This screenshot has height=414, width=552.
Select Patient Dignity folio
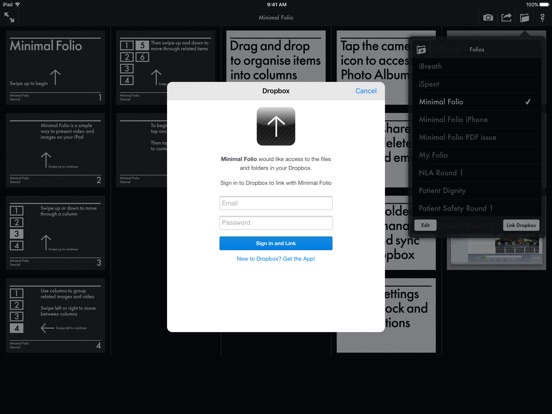point(477,190)
